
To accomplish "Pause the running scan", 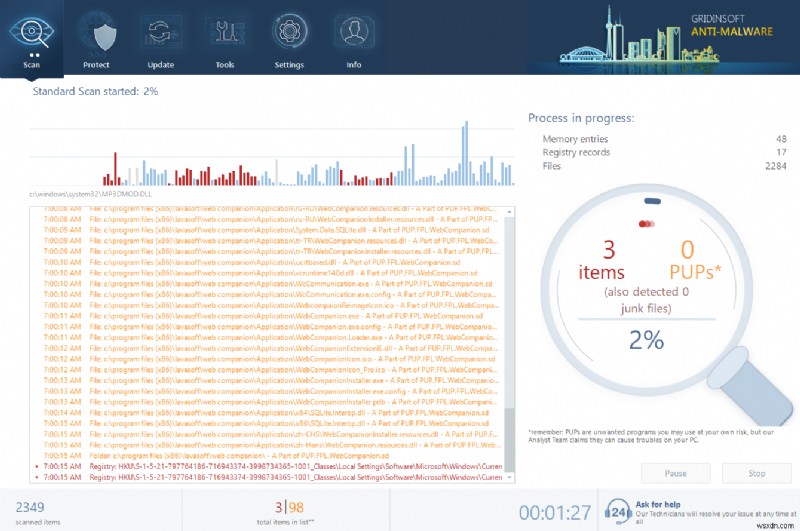I will coord(676,473).
